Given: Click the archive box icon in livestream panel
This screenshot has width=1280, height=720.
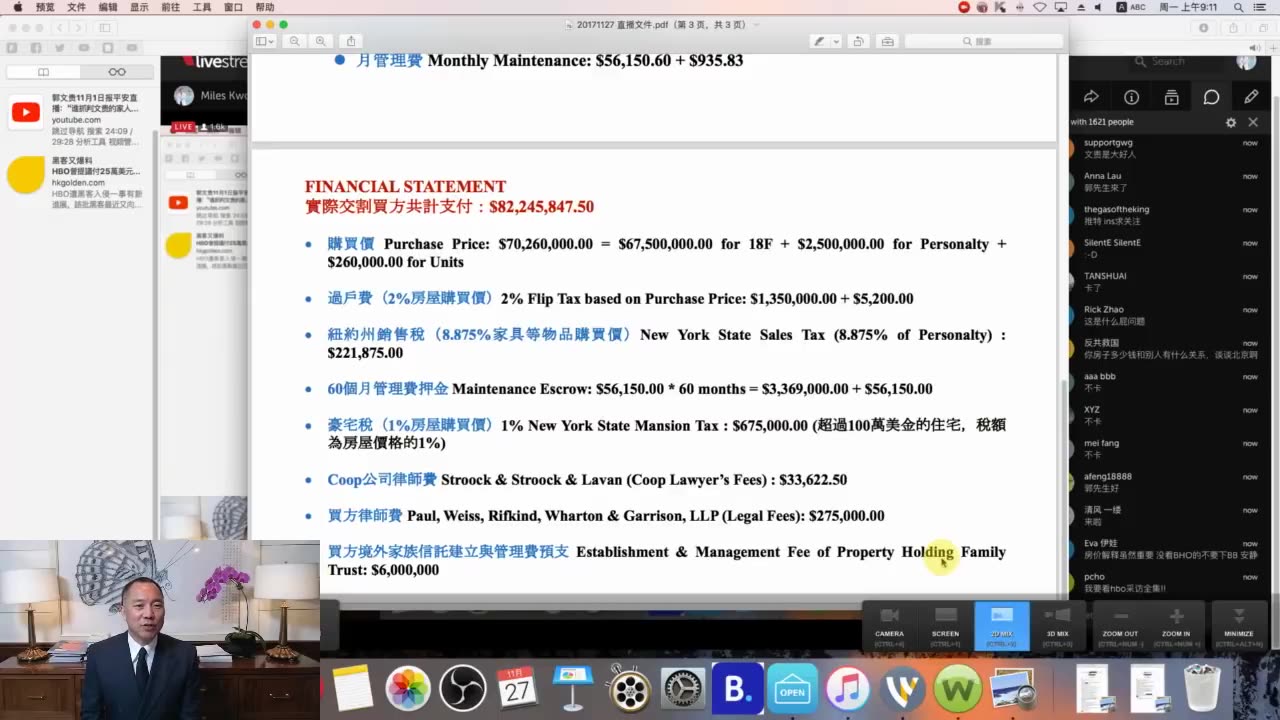Looking at the screenshot, I should click(1171, 97).
